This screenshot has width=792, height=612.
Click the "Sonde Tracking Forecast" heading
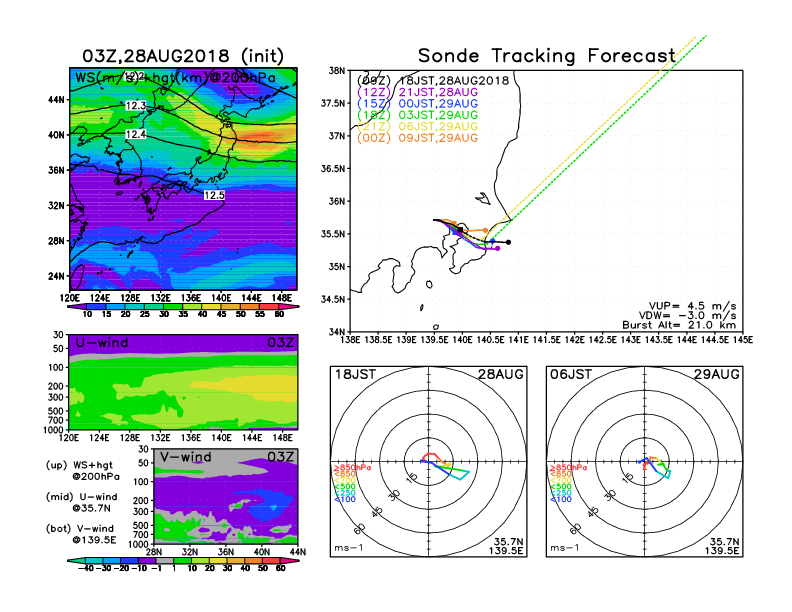[547, 55]
